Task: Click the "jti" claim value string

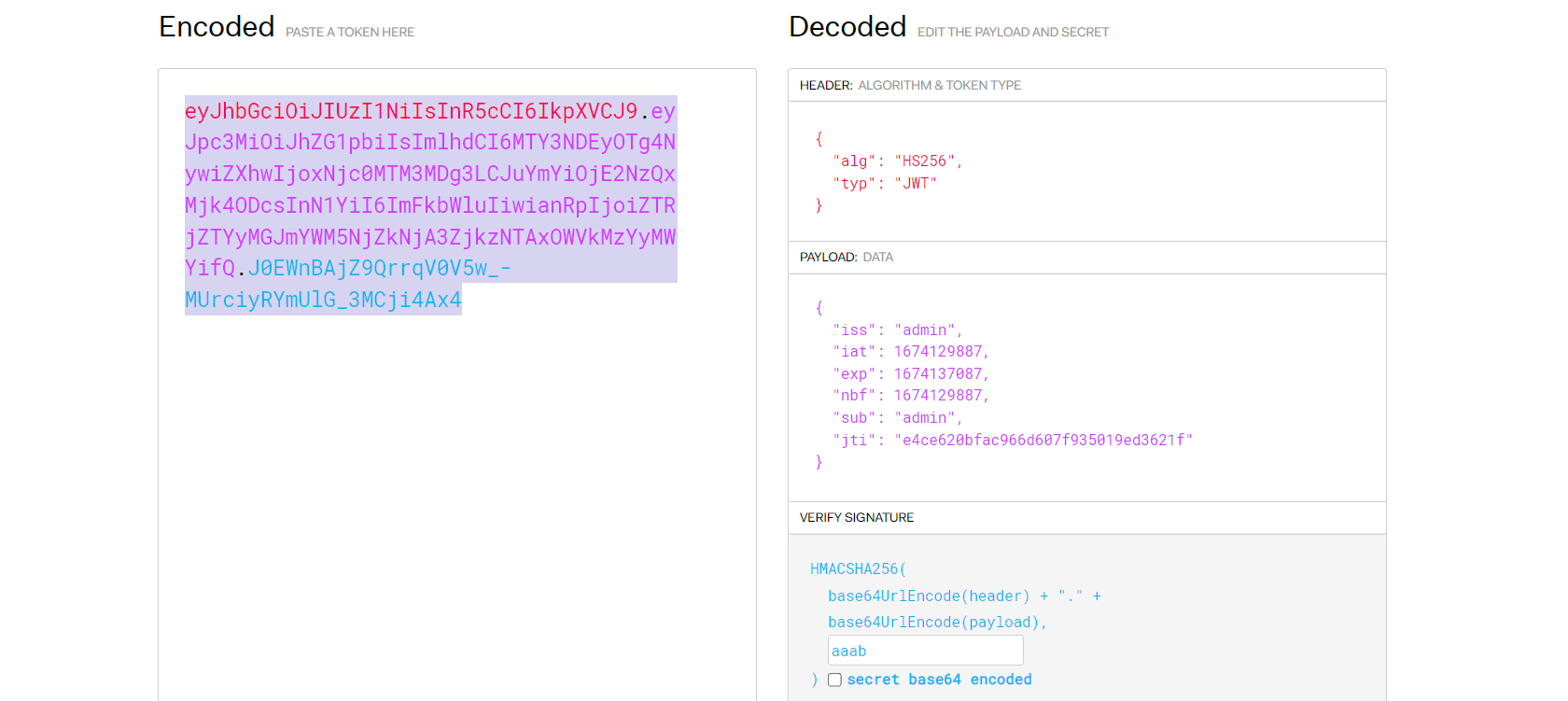Action: point(1043,440)
